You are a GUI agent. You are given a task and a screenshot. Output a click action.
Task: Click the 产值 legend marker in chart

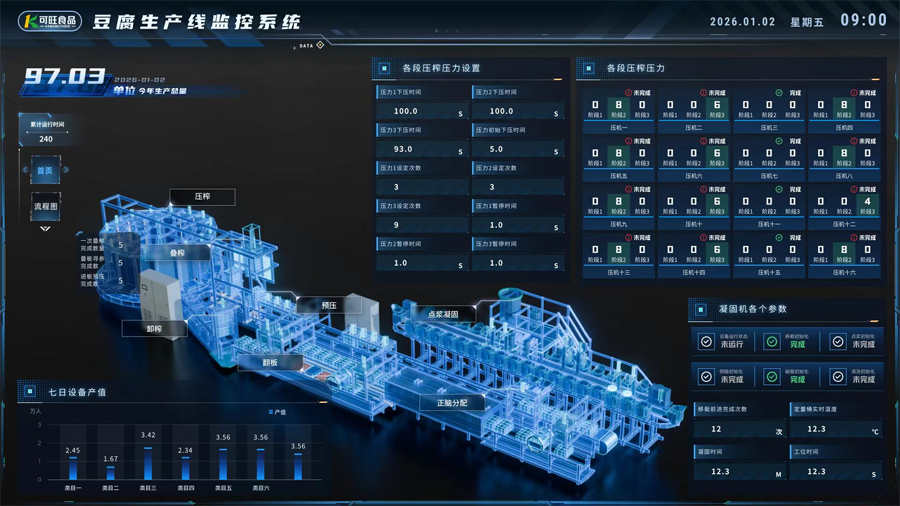pyautogui.click(x=270, y=412)
